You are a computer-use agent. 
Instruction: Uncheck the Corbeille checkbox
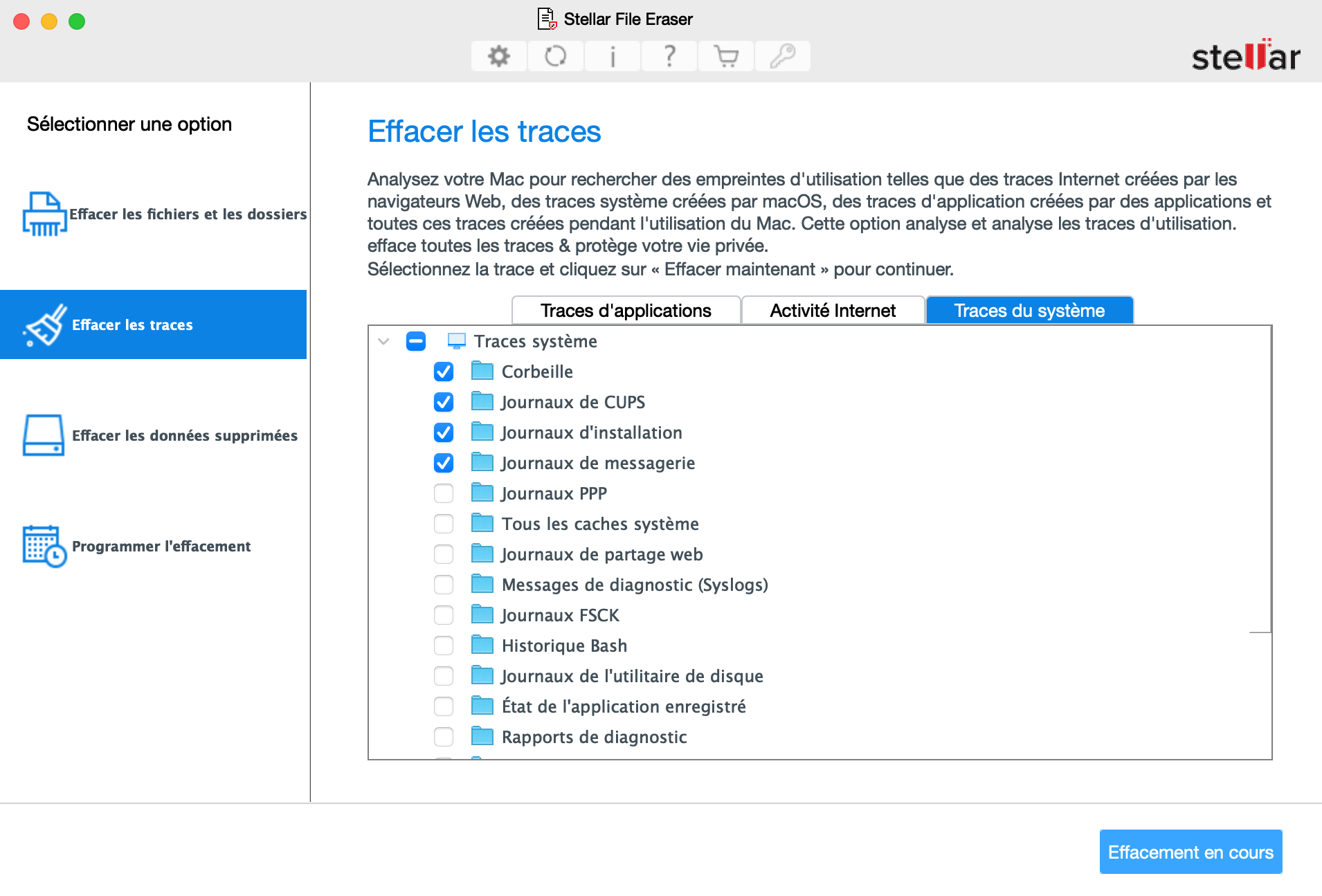click(444, 372)
